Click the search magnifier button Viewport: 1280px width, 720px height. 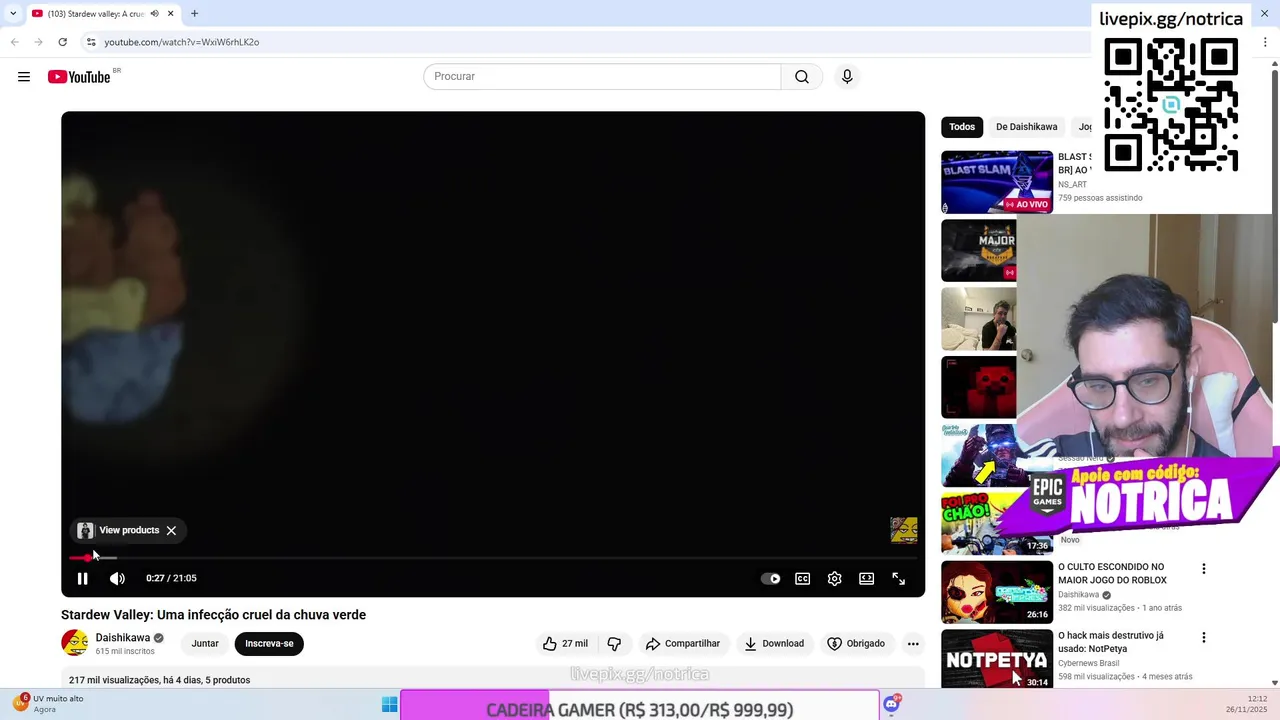point(802,77)
